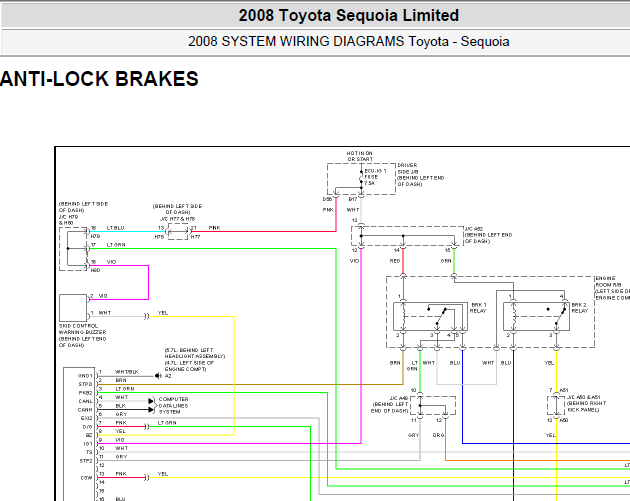Image resolution: width=630 pixels, height=501 pixels.
Task: Click the 'CANL' terminal label
Action: [85, 401]
